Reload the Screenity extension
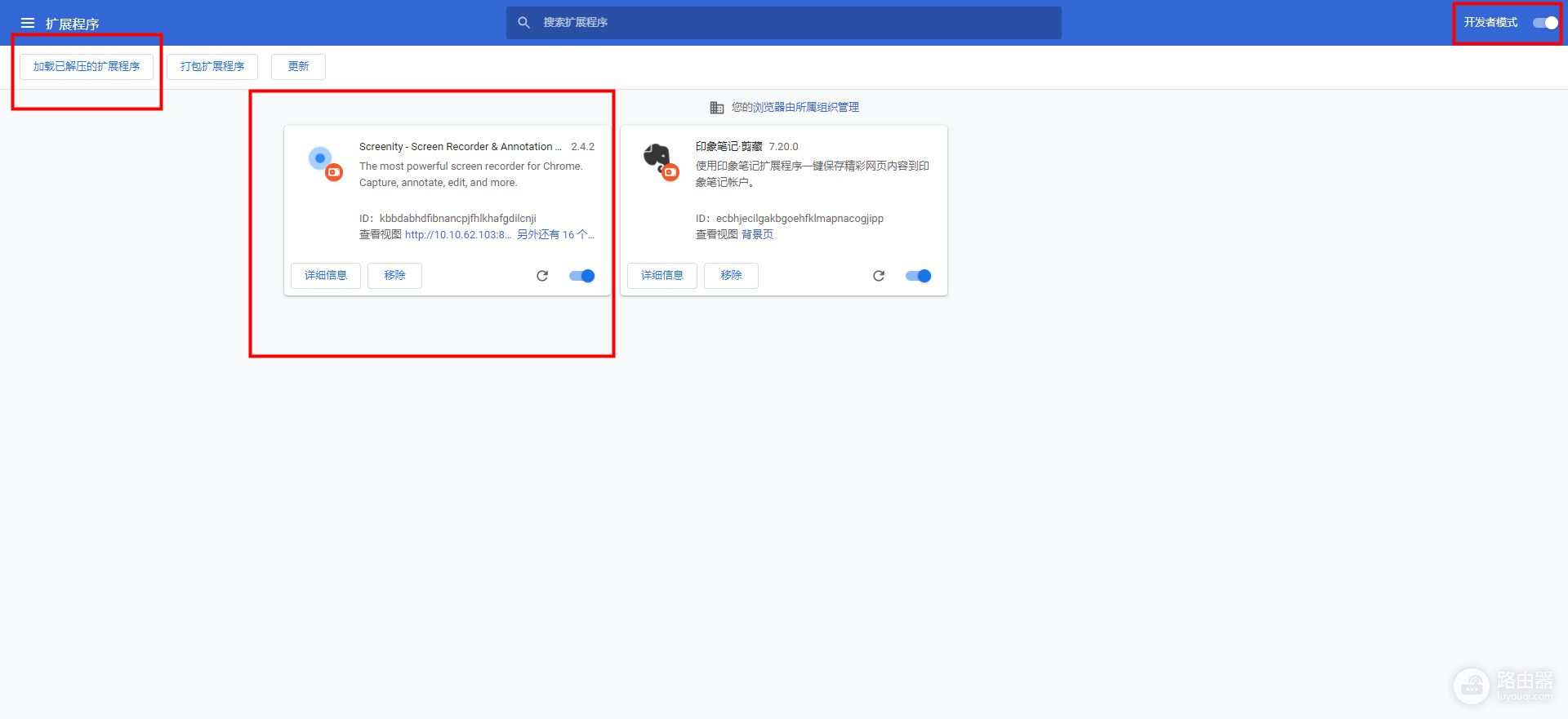1568x719 pixels. click(x=542, y=276)
